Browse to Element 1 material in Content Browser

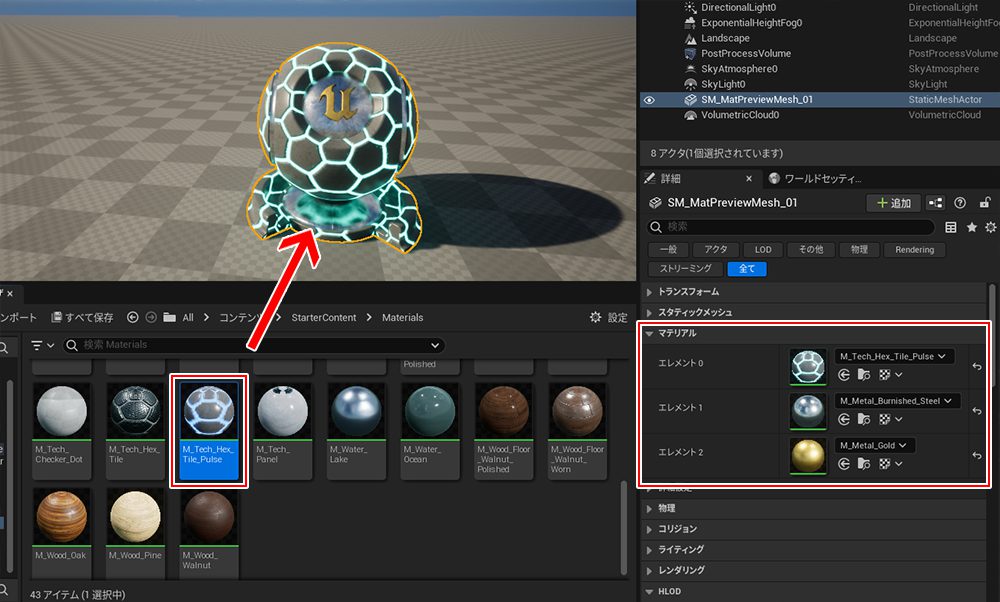[x=864, y=420]
